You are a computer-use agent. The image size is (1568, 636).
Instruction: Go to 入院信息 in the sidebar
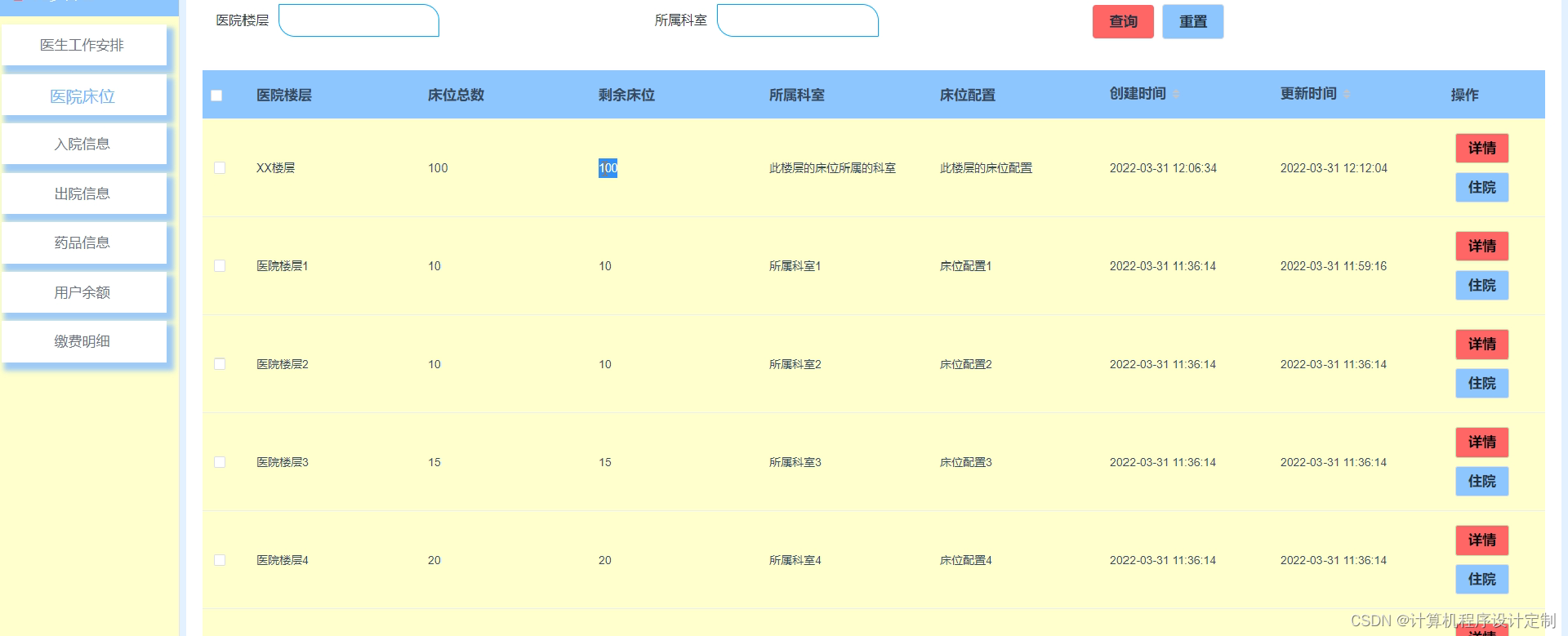83,145
